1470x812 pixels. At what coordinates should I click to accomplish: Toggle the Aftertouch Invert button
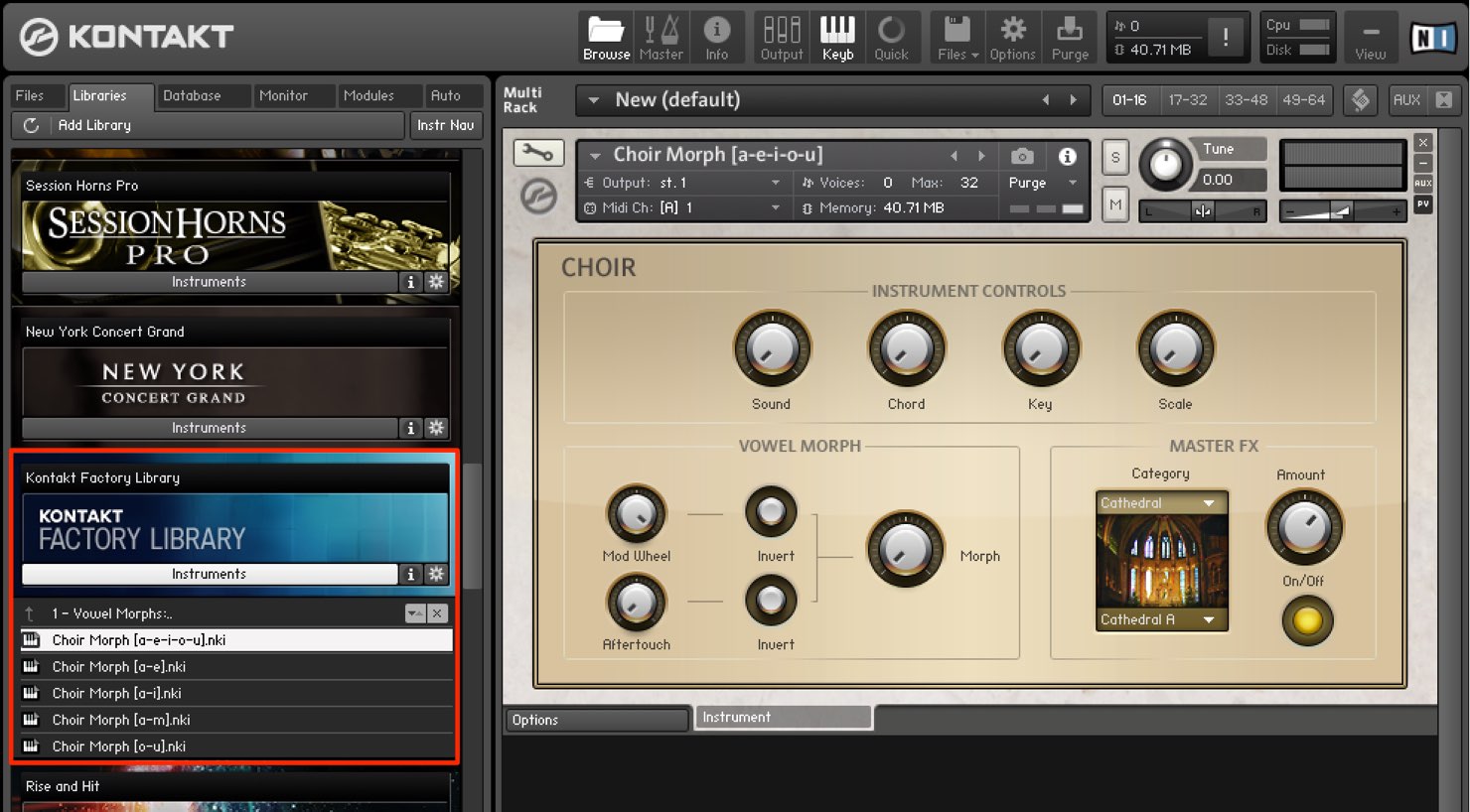[x=771, y=601]
